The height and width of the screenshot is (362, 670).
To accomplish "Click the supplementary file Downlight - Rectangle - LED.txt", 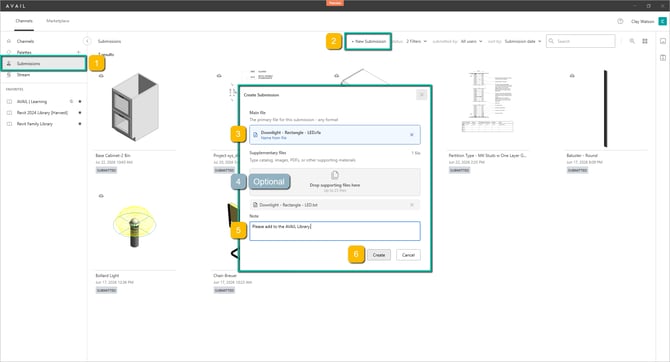I will click(x=335, y=205).
